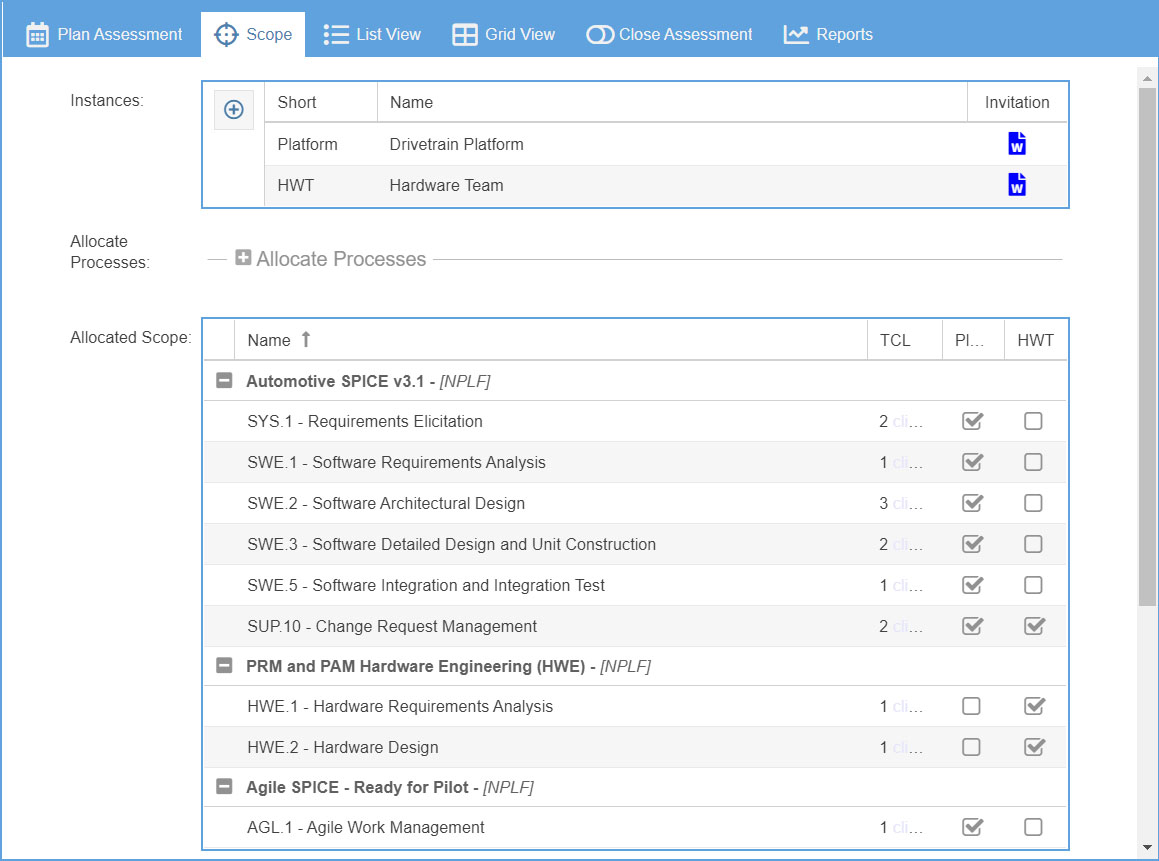Click the Short column header in Instances
This screenshot has width=1159, height=861.
321,102
